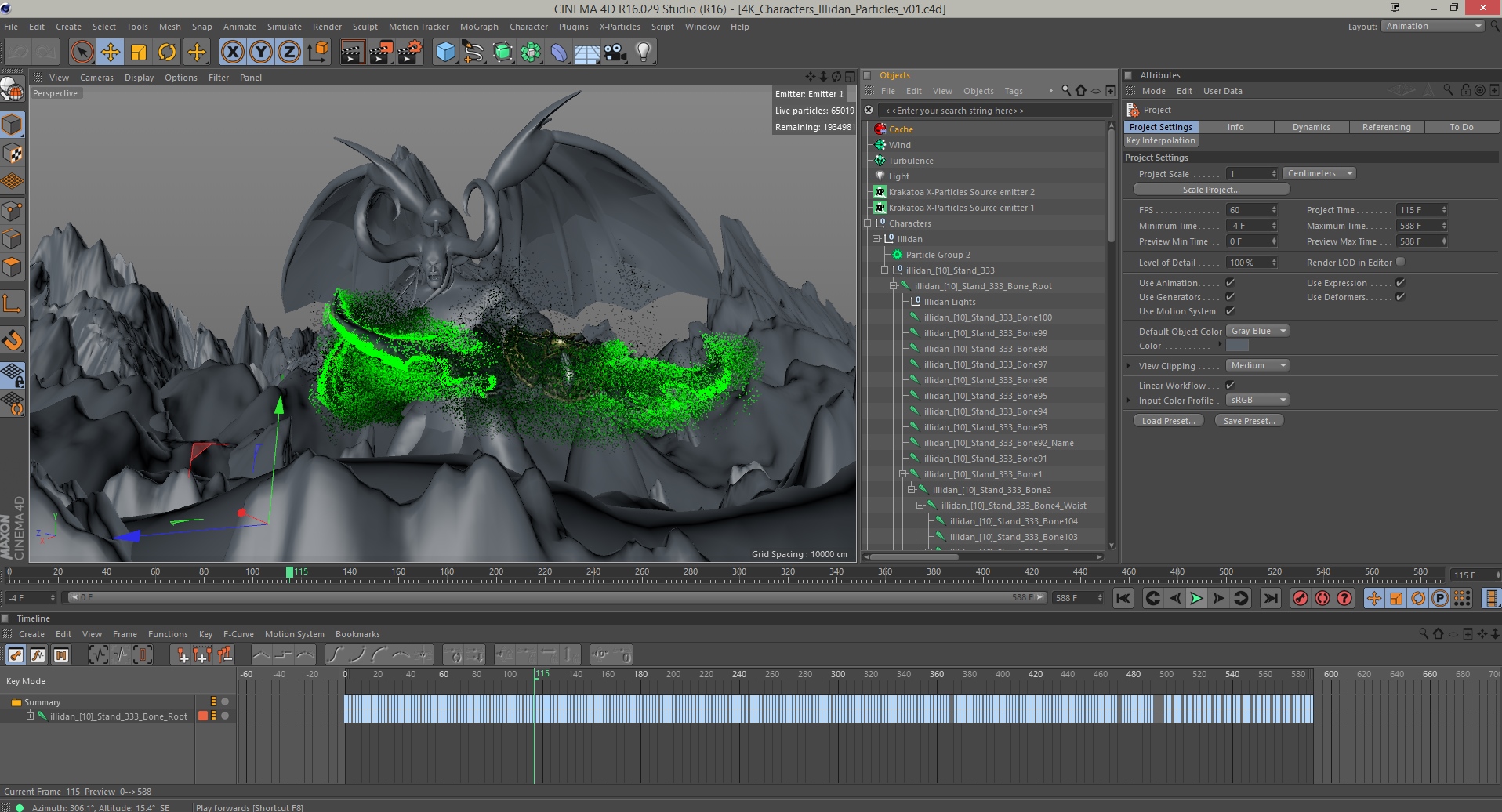The width and height of the screenshot is (1502, 812).
Task: Open the spline pen tools
Action: pos(473,53)
